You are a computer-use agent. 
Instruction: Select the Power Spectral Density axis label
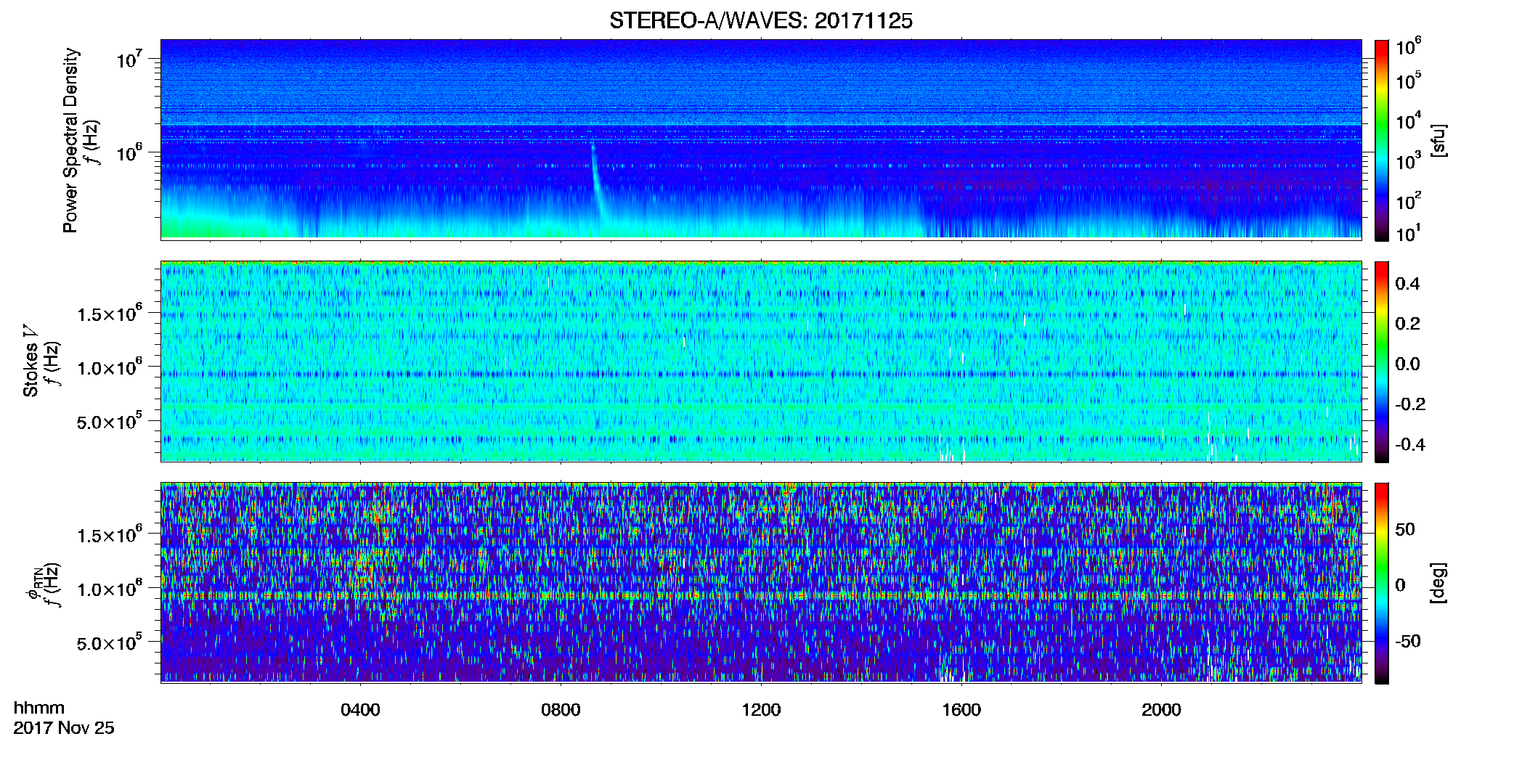click(x=70, y=140)
